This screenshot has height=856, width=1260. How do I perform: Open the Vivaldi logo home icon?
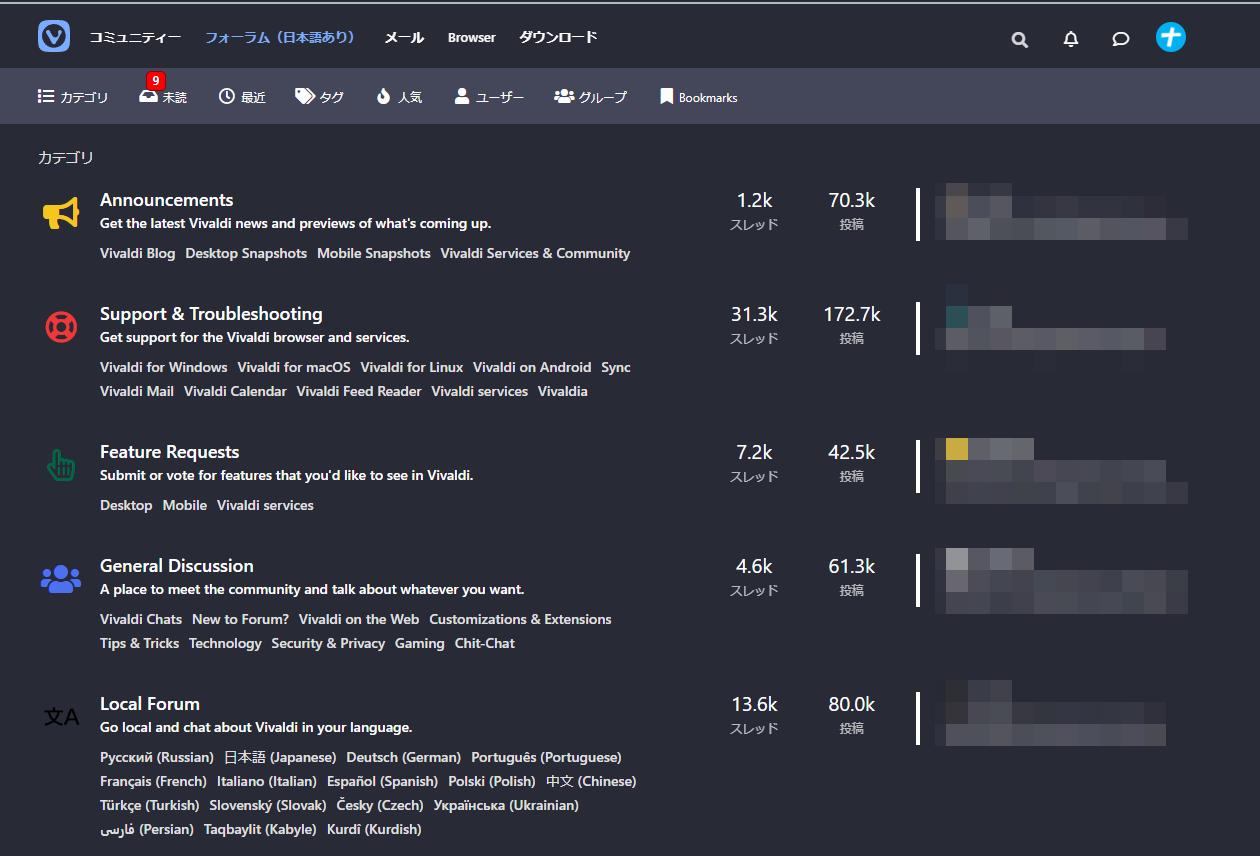tap(54, 37)
